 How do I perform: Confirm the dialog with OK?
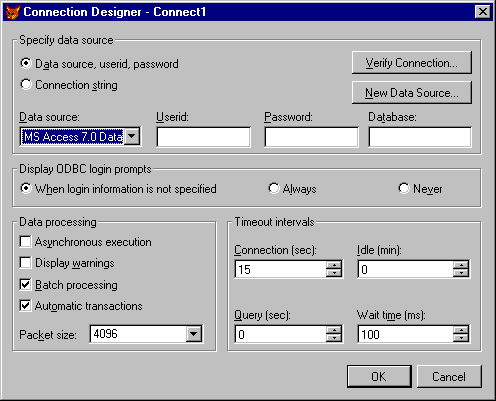(379, 376)
